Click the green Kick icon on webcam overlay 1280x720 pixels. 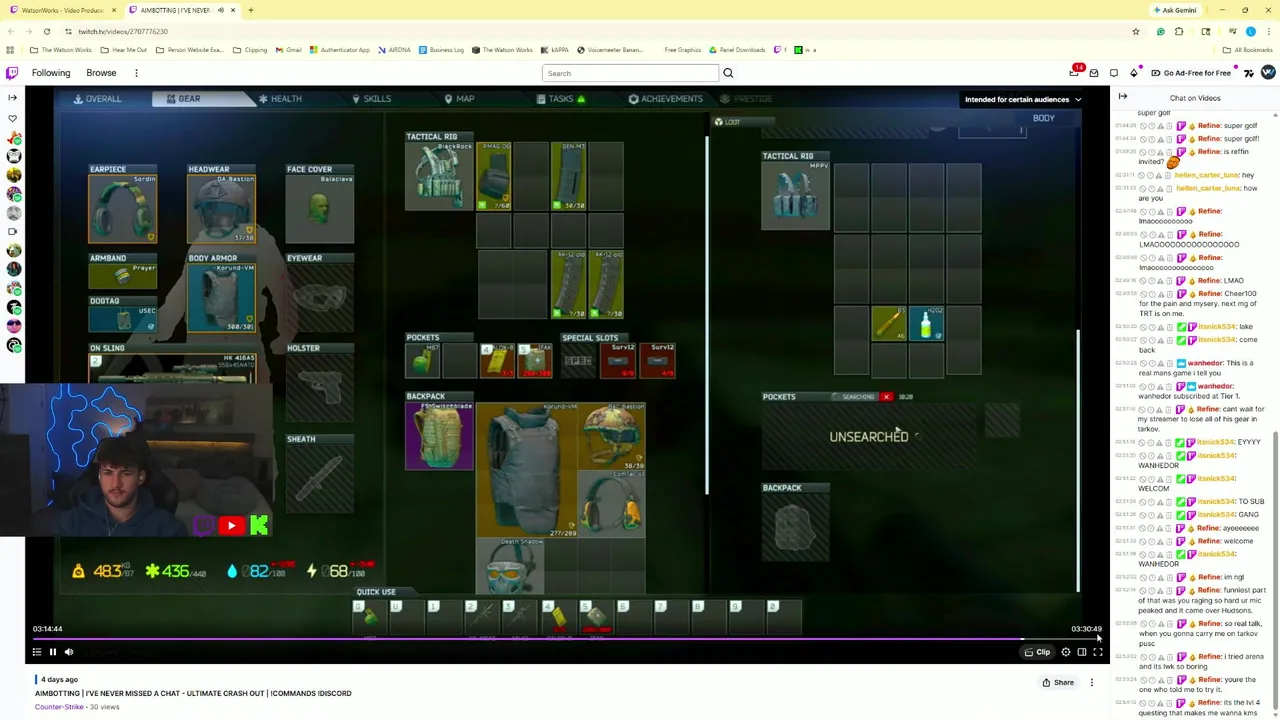pyautogui.click(x=258, y=526)
